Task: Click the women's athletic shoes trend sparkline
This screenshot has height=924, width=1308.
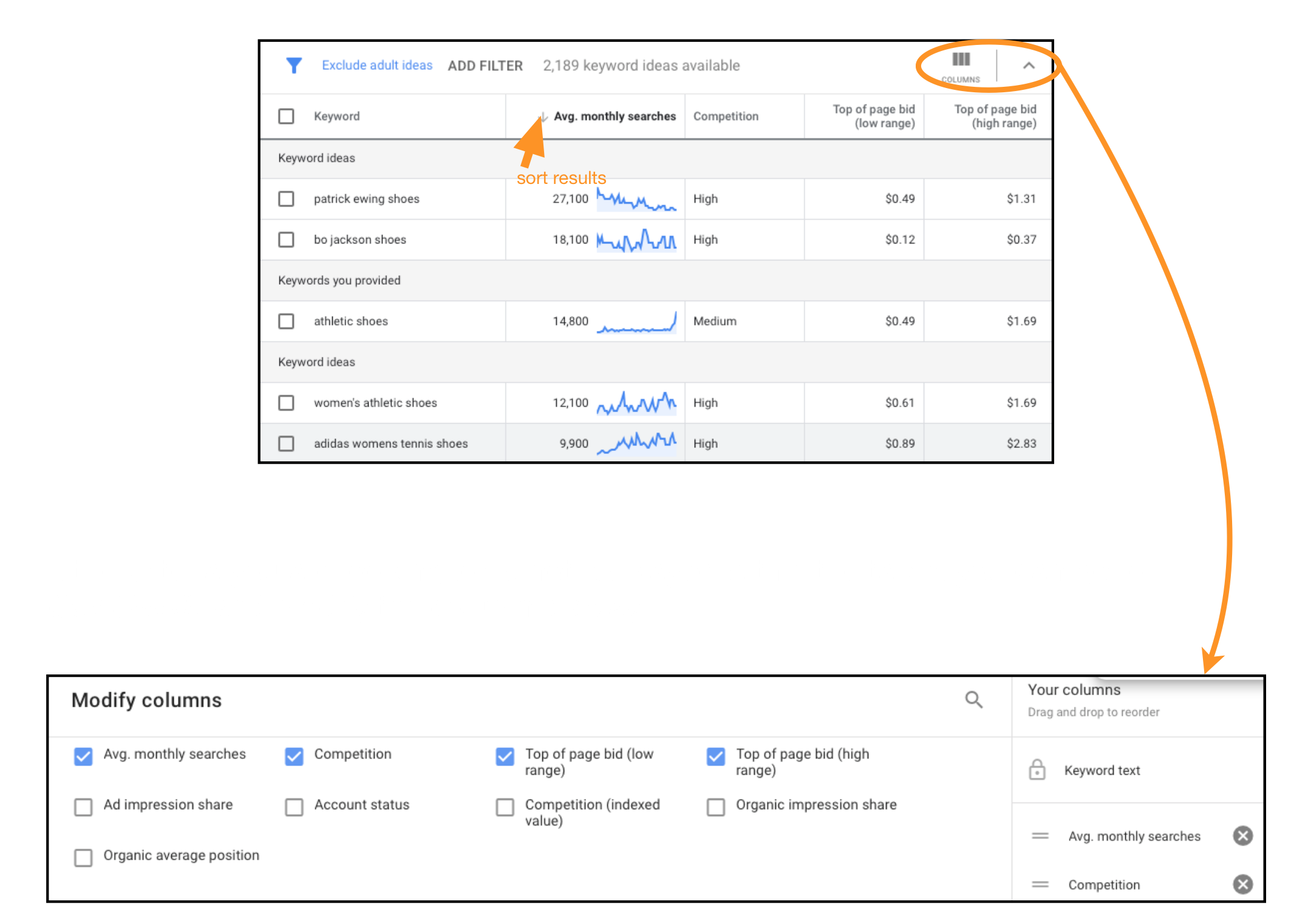Action: [636, 403]
